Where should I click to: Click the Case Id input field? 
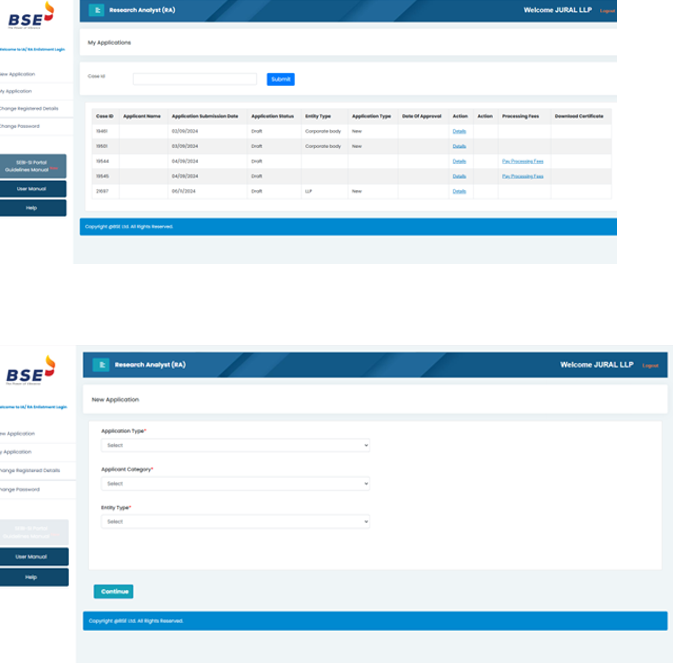[x=195, y=79]
